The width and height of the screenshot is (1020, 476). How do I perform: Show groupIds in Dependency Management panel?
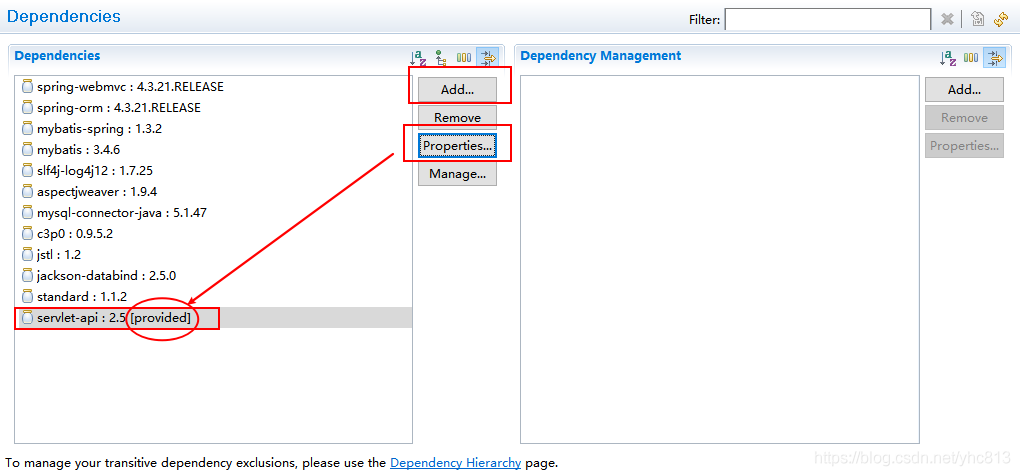(971, 58)
